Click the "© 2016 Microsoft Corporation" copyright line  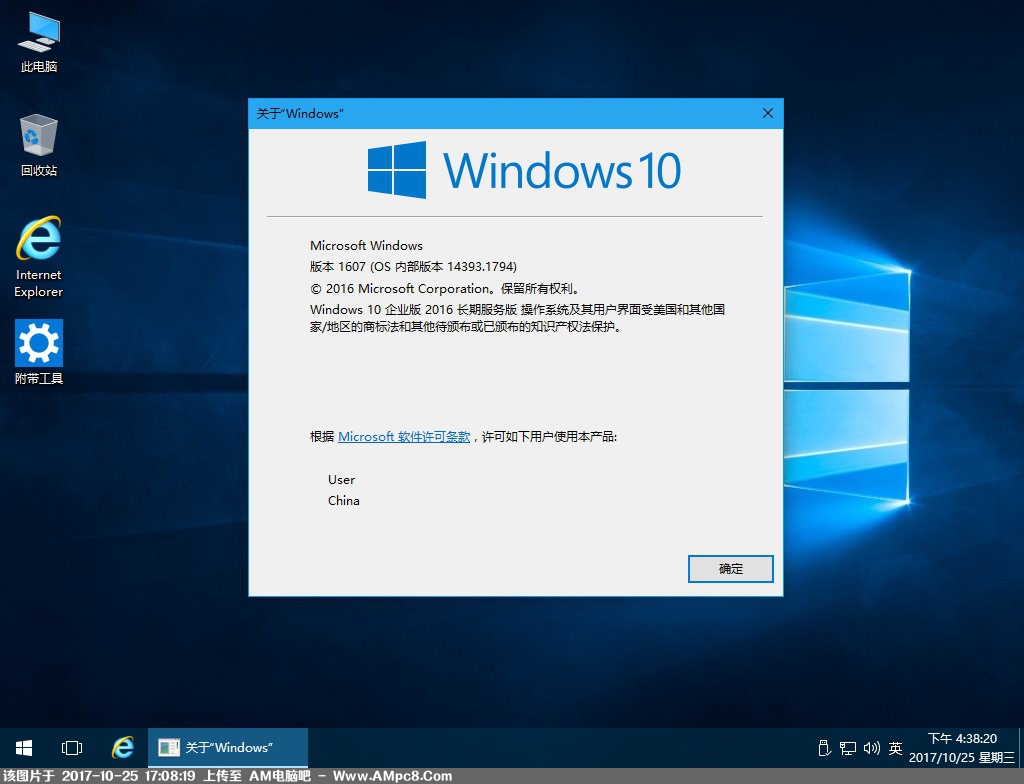point(445,288)
